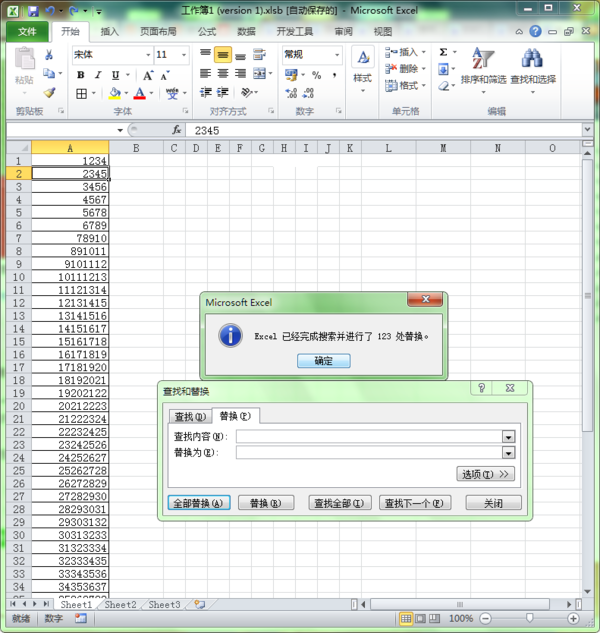
Task: Open number format dropdown (常规)
Action: pos(337,55)
